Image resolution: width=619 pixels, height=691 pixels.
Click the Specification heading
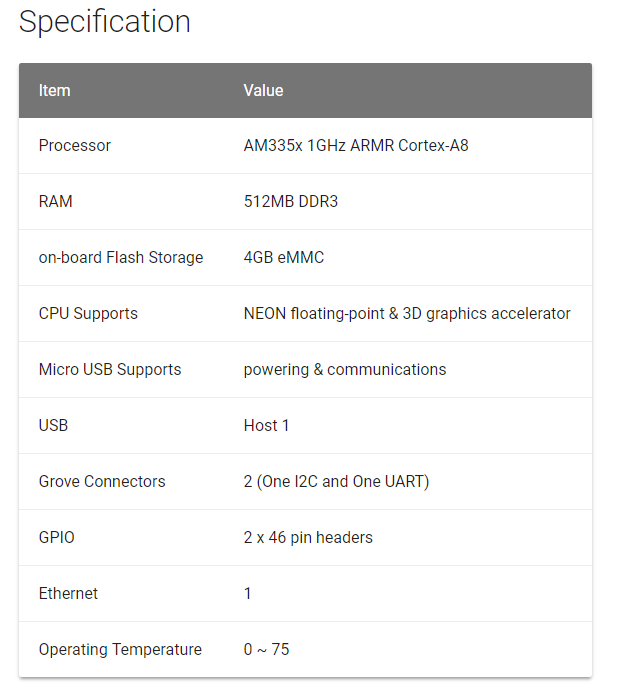tap(104, 22)
